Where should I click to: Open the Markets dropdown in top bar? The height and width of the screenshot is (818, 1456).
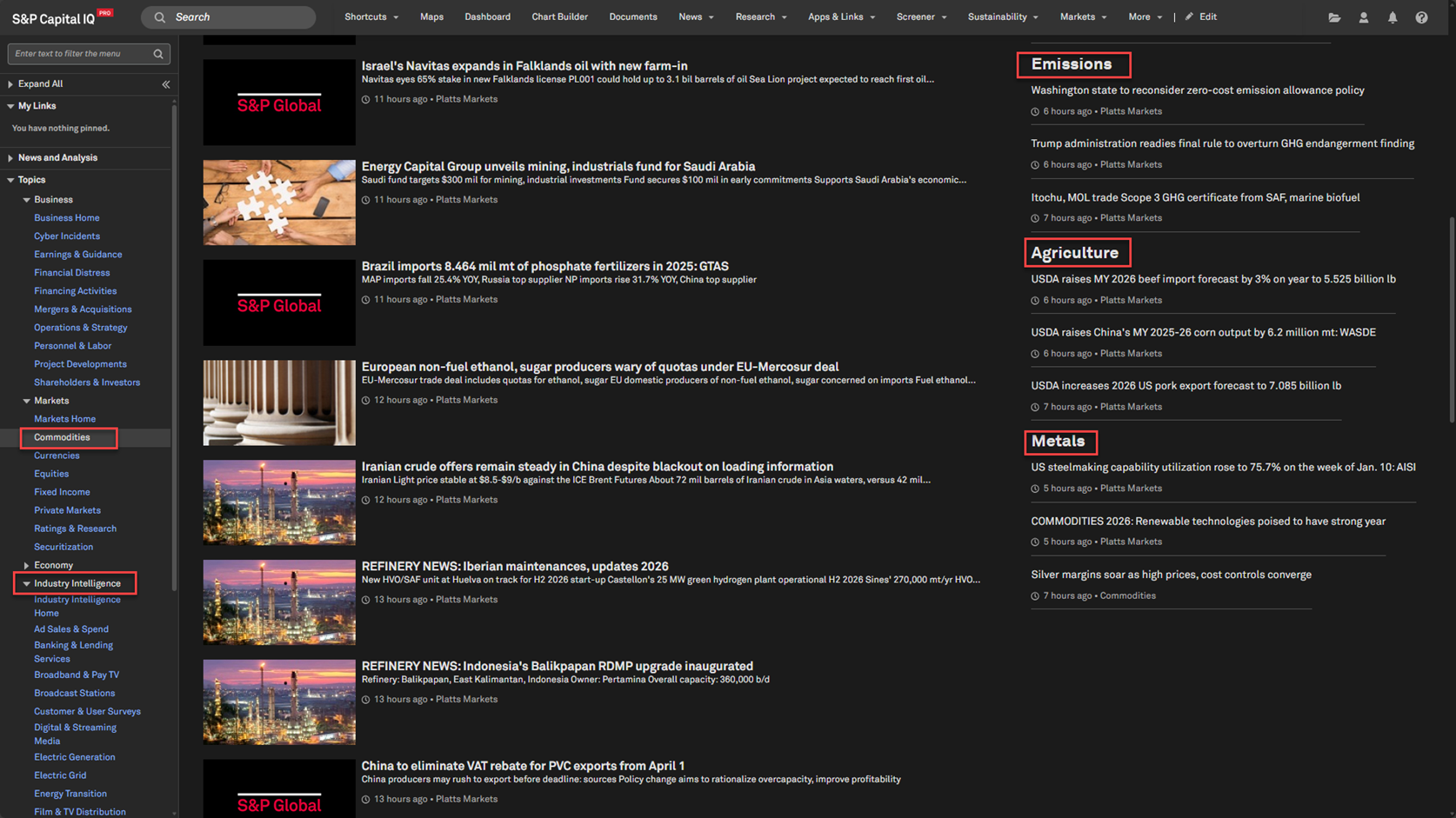point(1083,17)
